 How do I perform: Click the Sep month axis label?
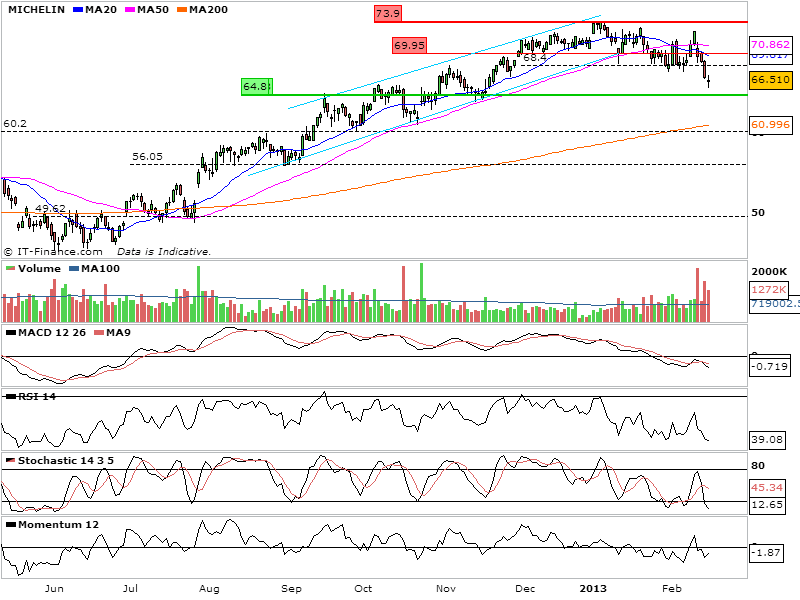(x=291, y=589)
